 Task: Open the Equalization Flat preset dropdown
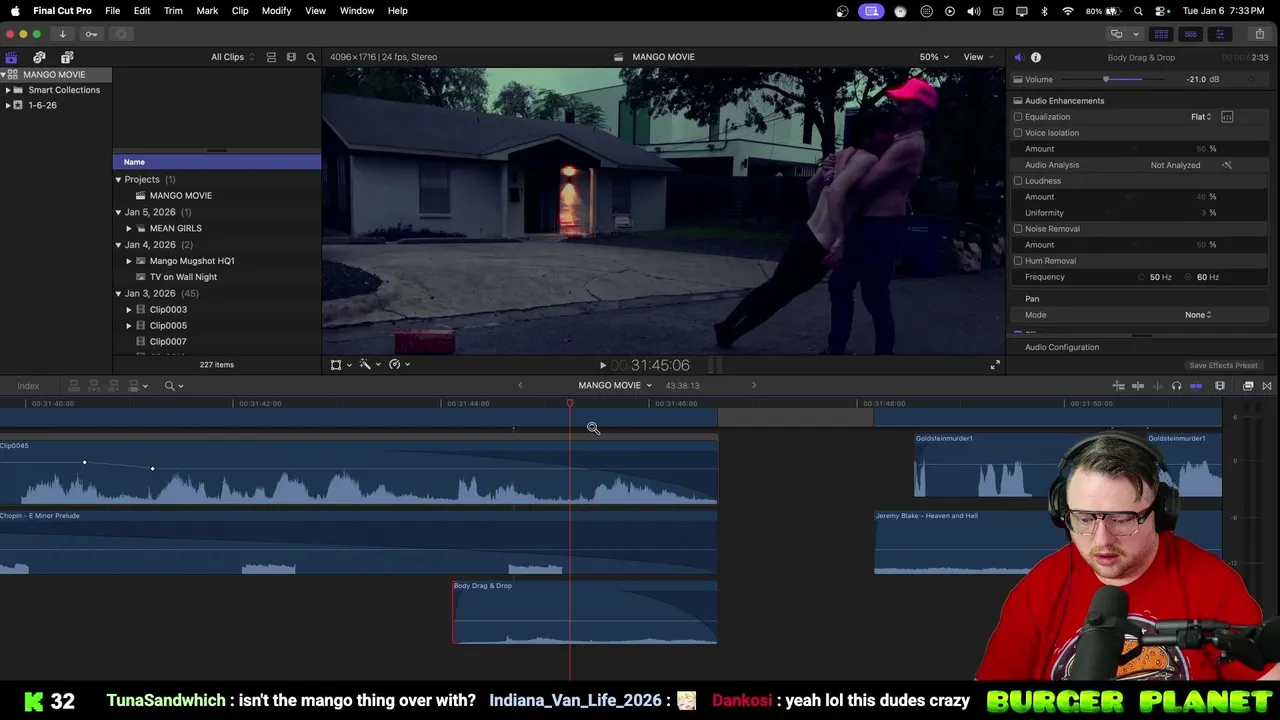tap(1201, 117)
